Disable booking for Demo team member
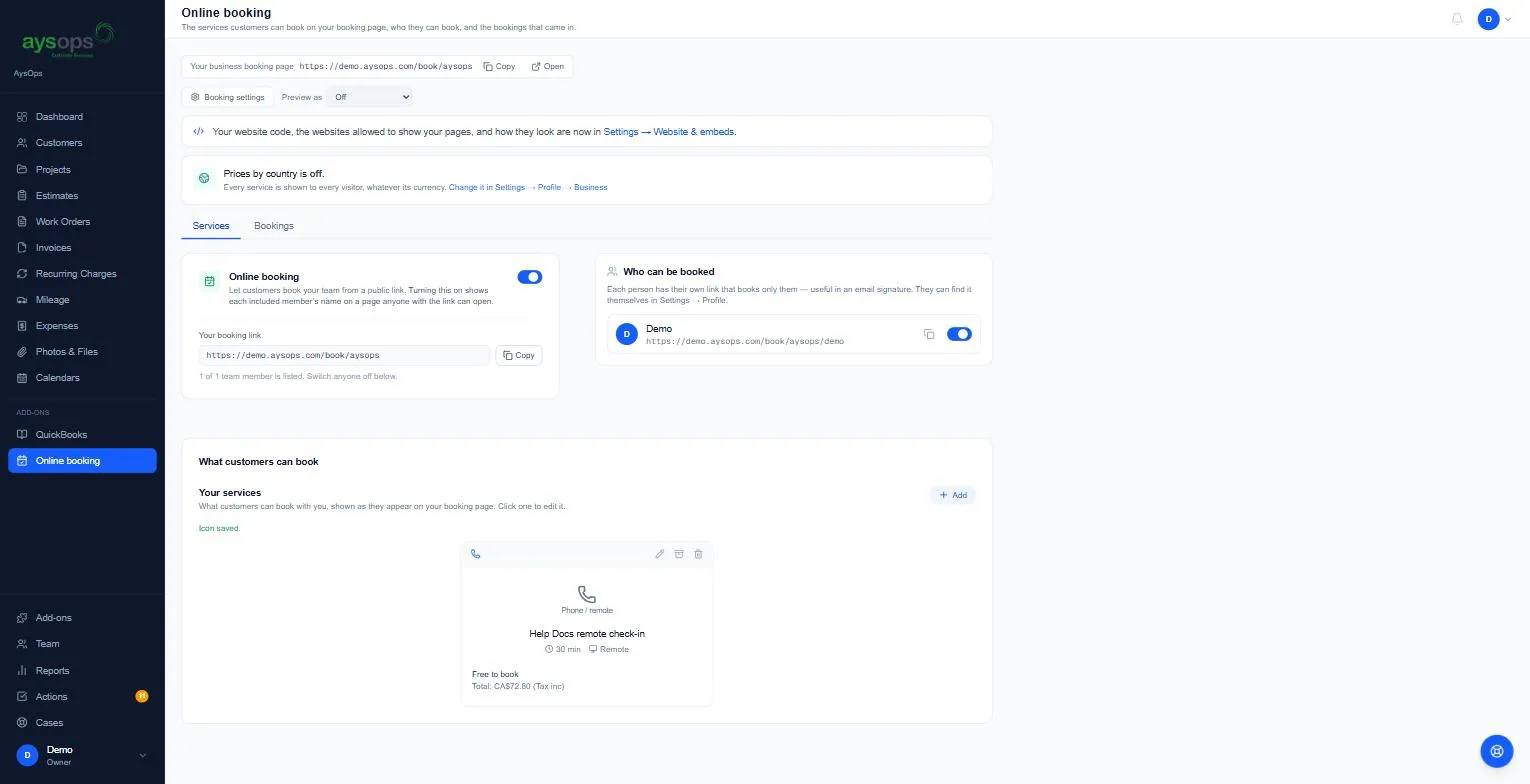This screenshot has width=1530, height=784. [959, 334]
